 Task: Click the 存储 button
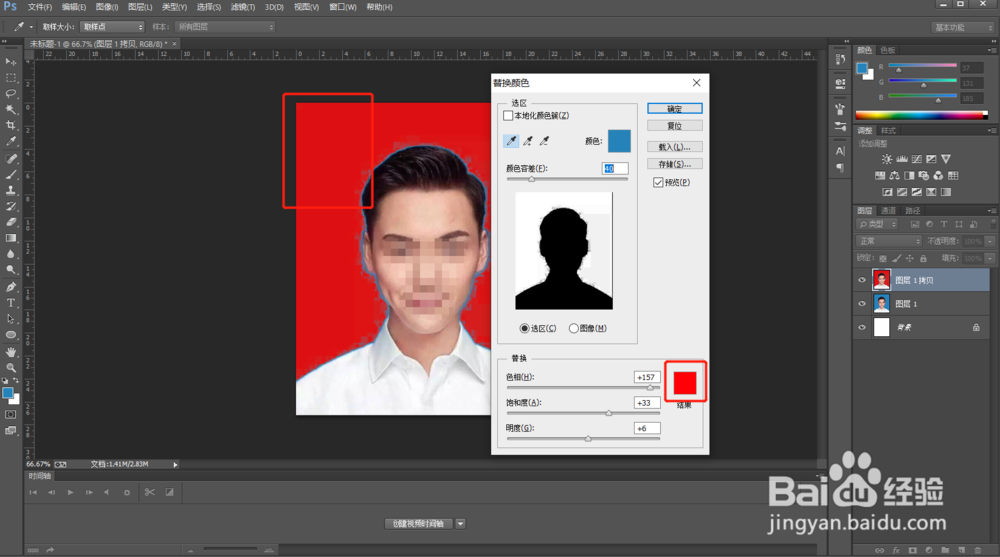675,164
